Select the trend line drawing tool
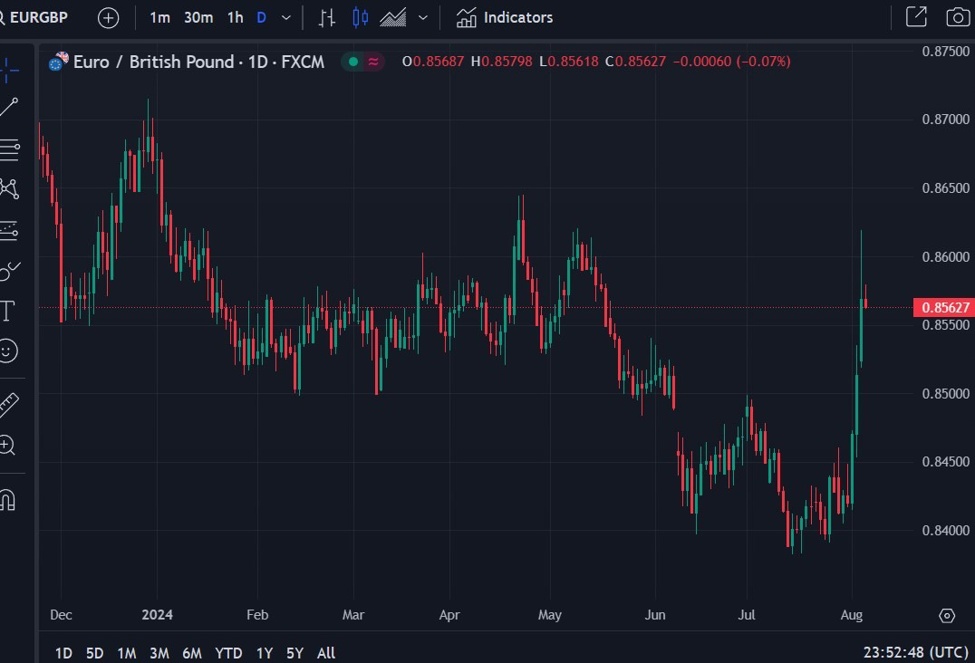The image size is (975, 663). [x=8, y=105]
